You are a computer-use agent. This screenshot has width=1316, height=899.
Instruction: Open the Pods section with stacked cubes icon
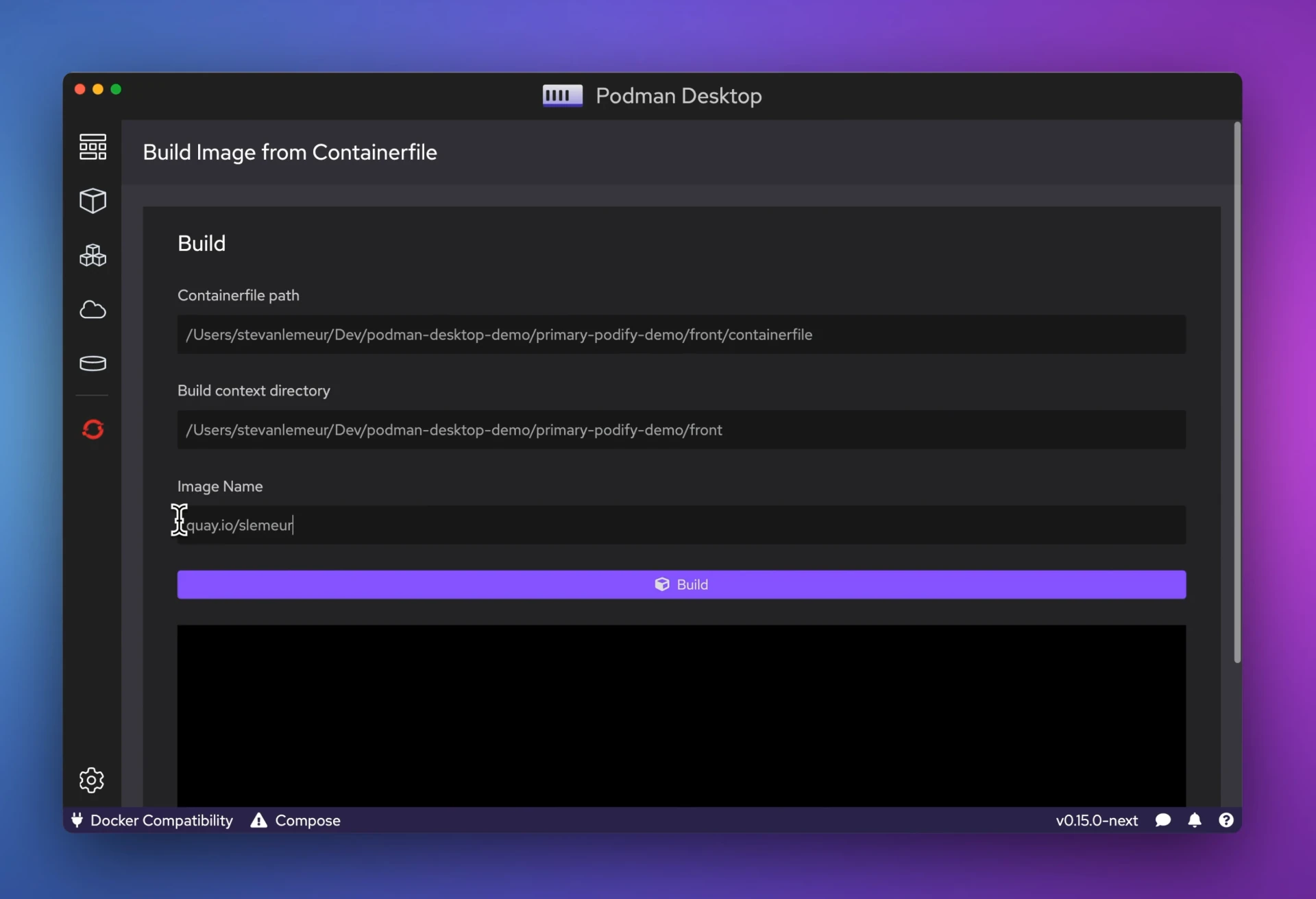tap(93, 255)
